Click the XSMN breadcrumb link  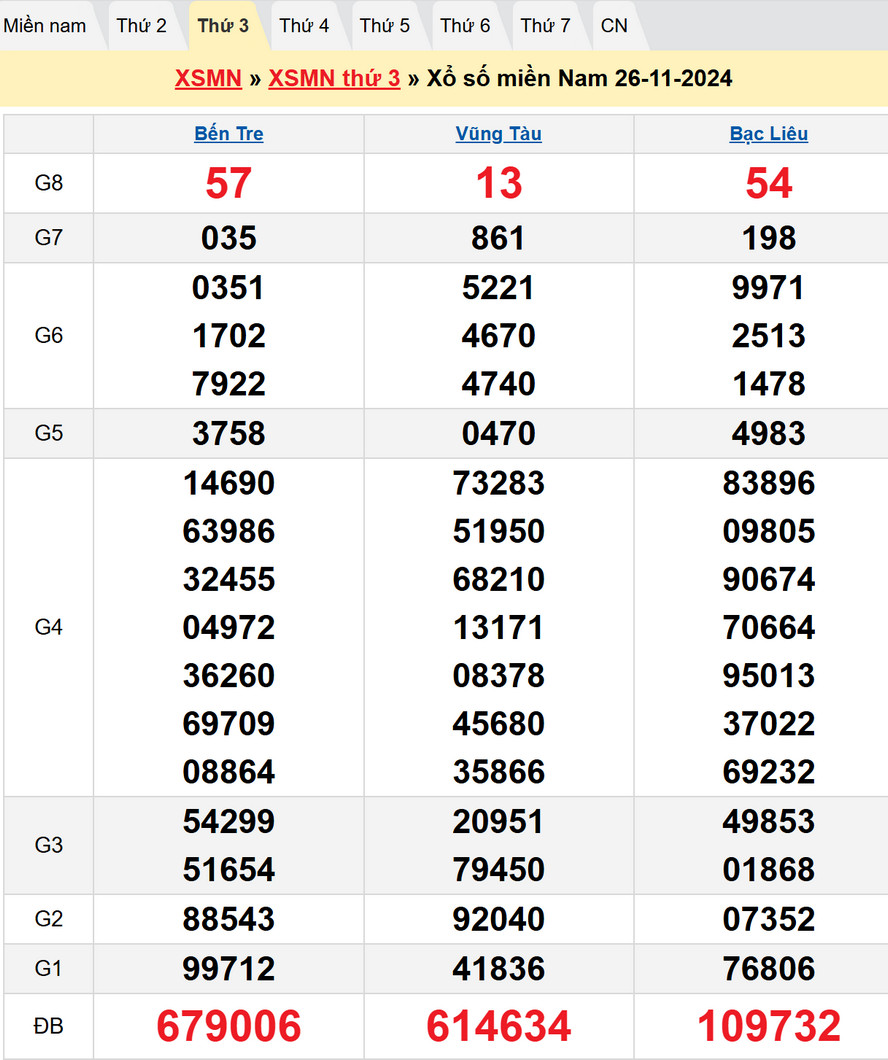coord(208,79)
